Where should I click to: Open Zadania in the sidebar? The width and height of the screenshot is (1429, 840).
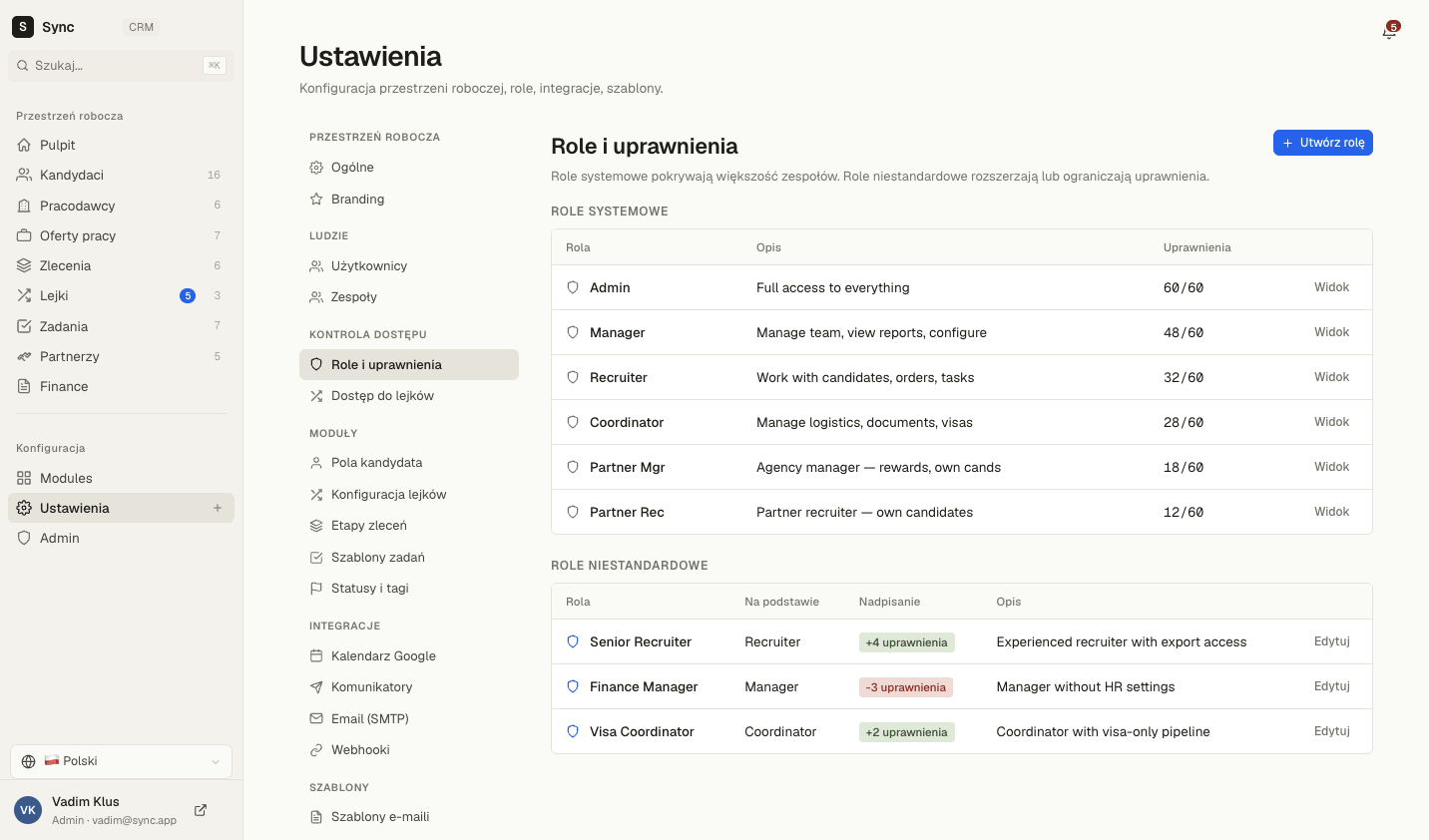pyautogui.click(x=121, y=326)
